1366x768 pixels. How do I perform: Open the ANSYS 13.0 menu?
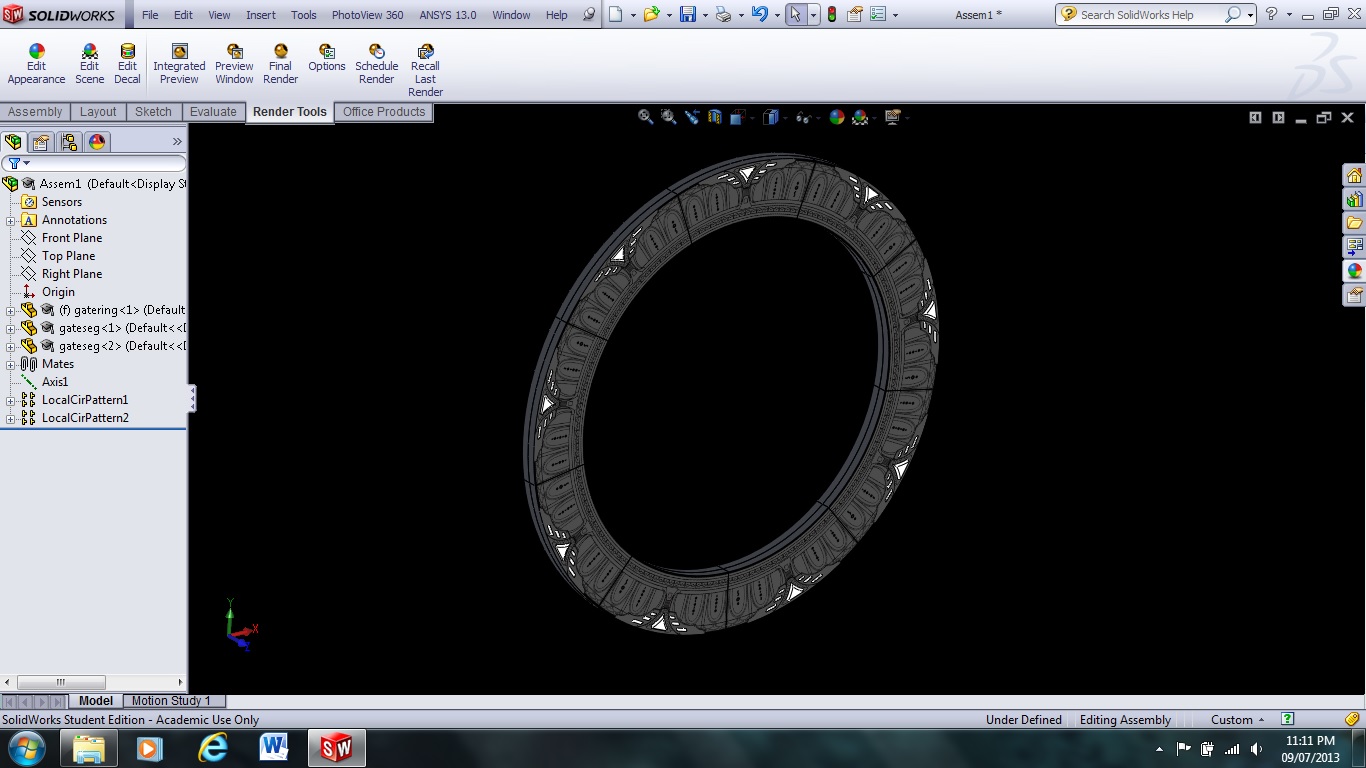click(x=447, y=15)
